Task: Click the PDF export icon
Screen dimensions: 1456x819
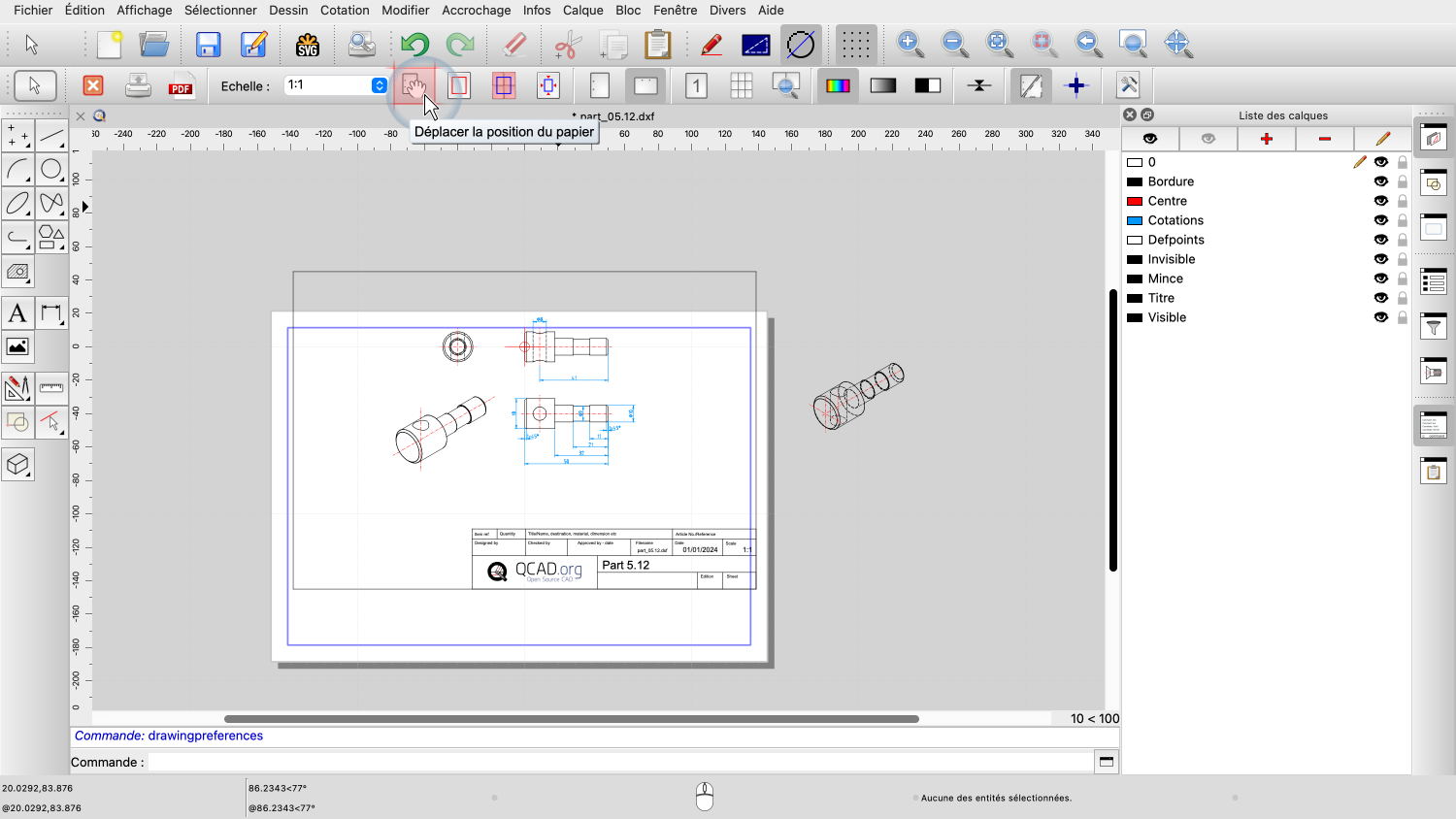Action: pos(181,86)
